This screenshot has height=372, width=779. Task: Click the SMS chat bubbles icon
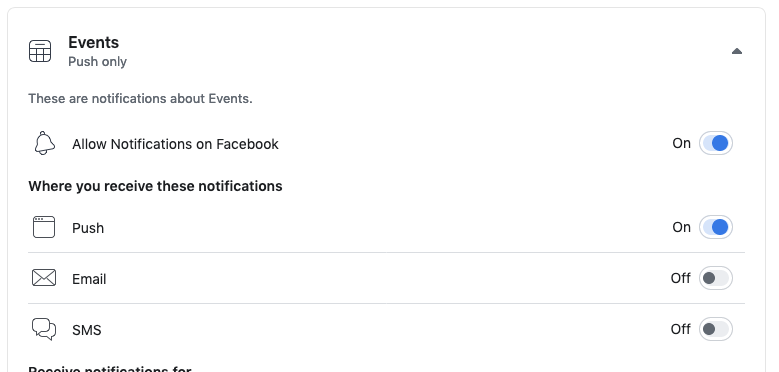click(44, 329)
